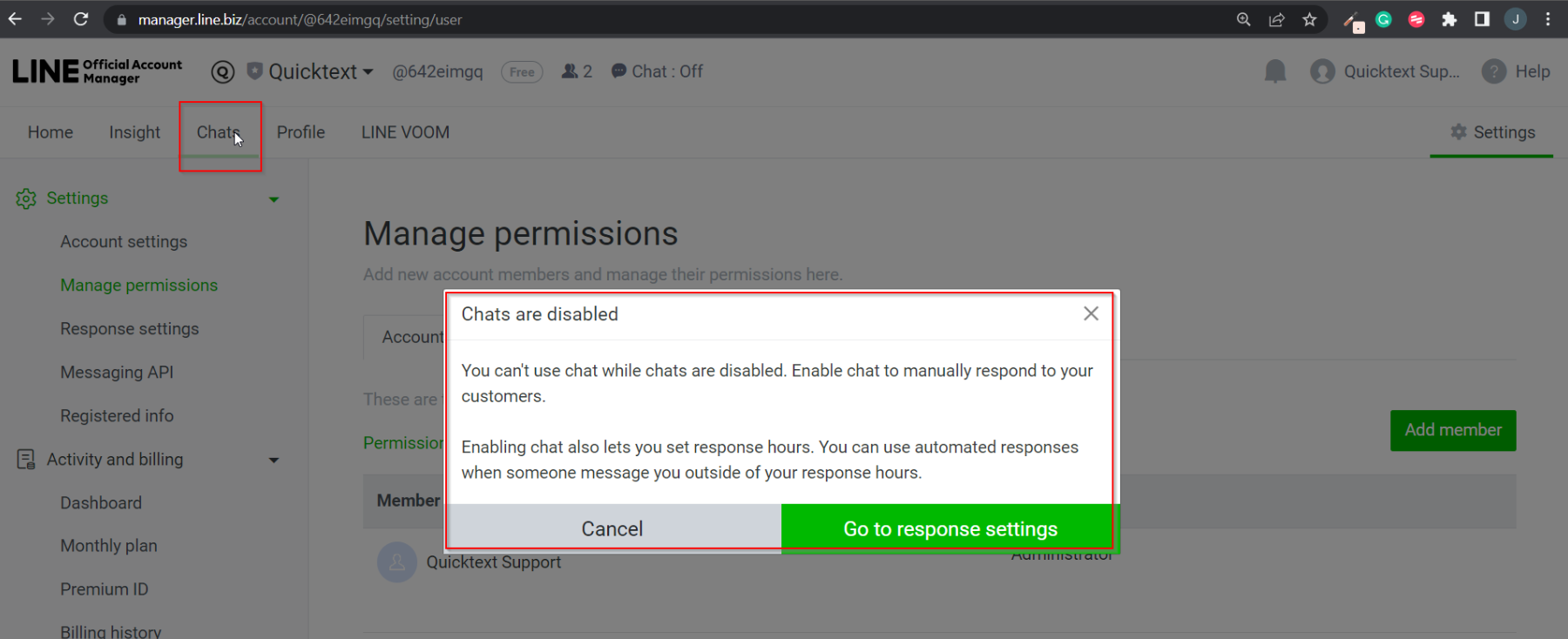Image resolution: width=1568 pixels, height=639 pixels.
Task: Click the Settings gear icon tab
Action: pyautogui.click(x=1492, y=132)
